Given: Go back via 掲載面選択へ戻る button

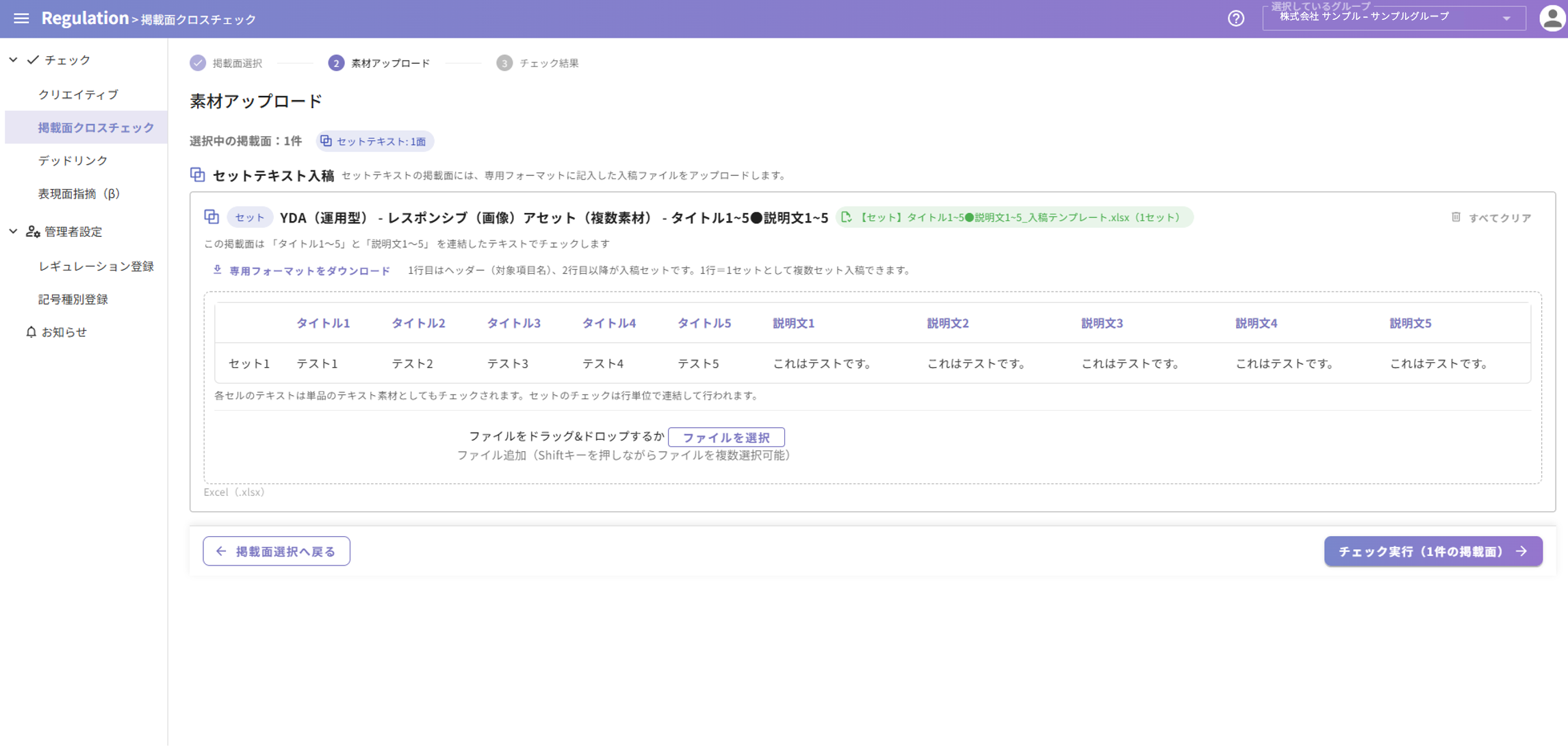Looking at the screenshot, I should coord(277,551).
